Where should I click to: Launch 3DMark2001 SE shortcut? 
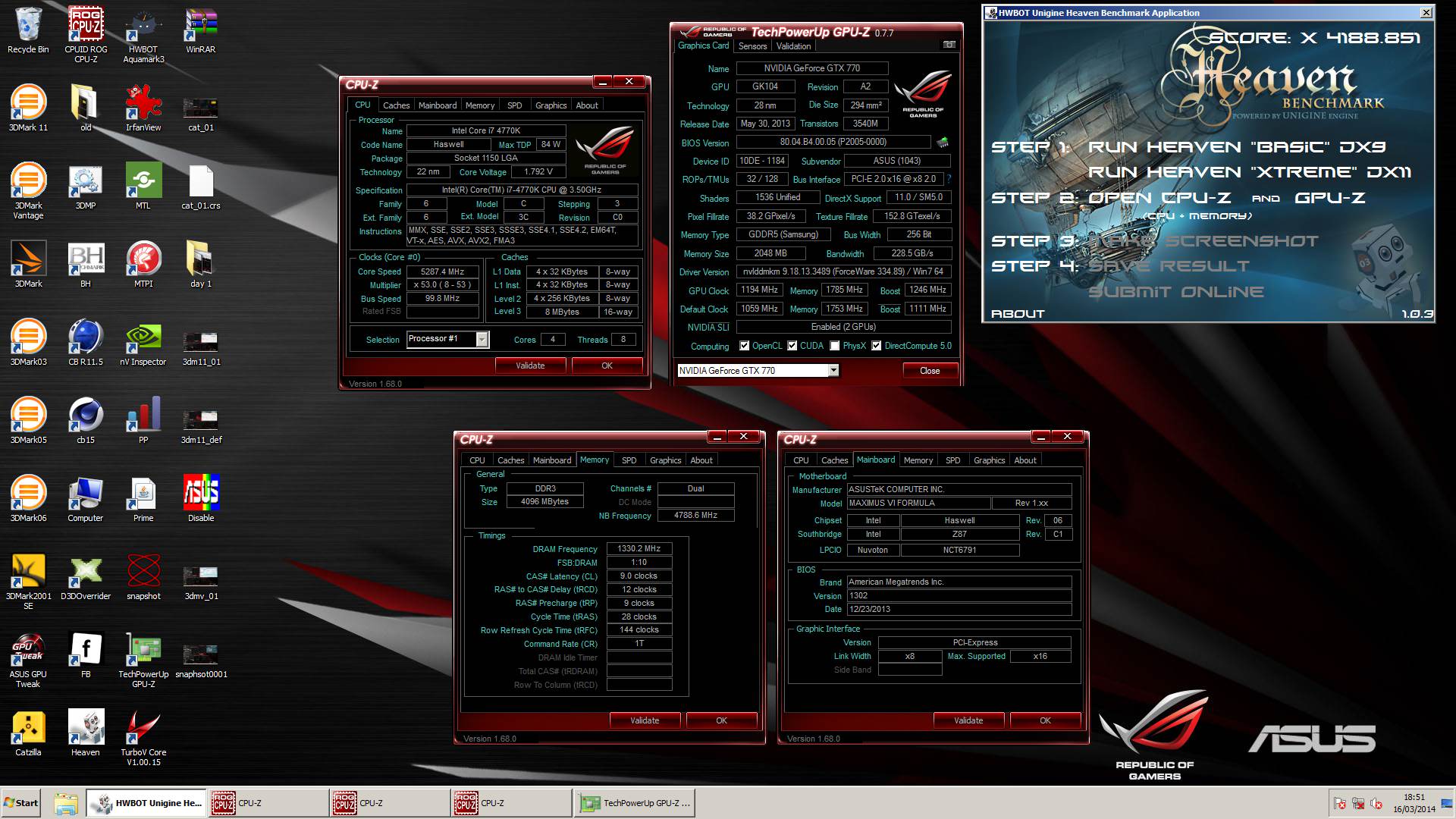(x=28, y=582)
